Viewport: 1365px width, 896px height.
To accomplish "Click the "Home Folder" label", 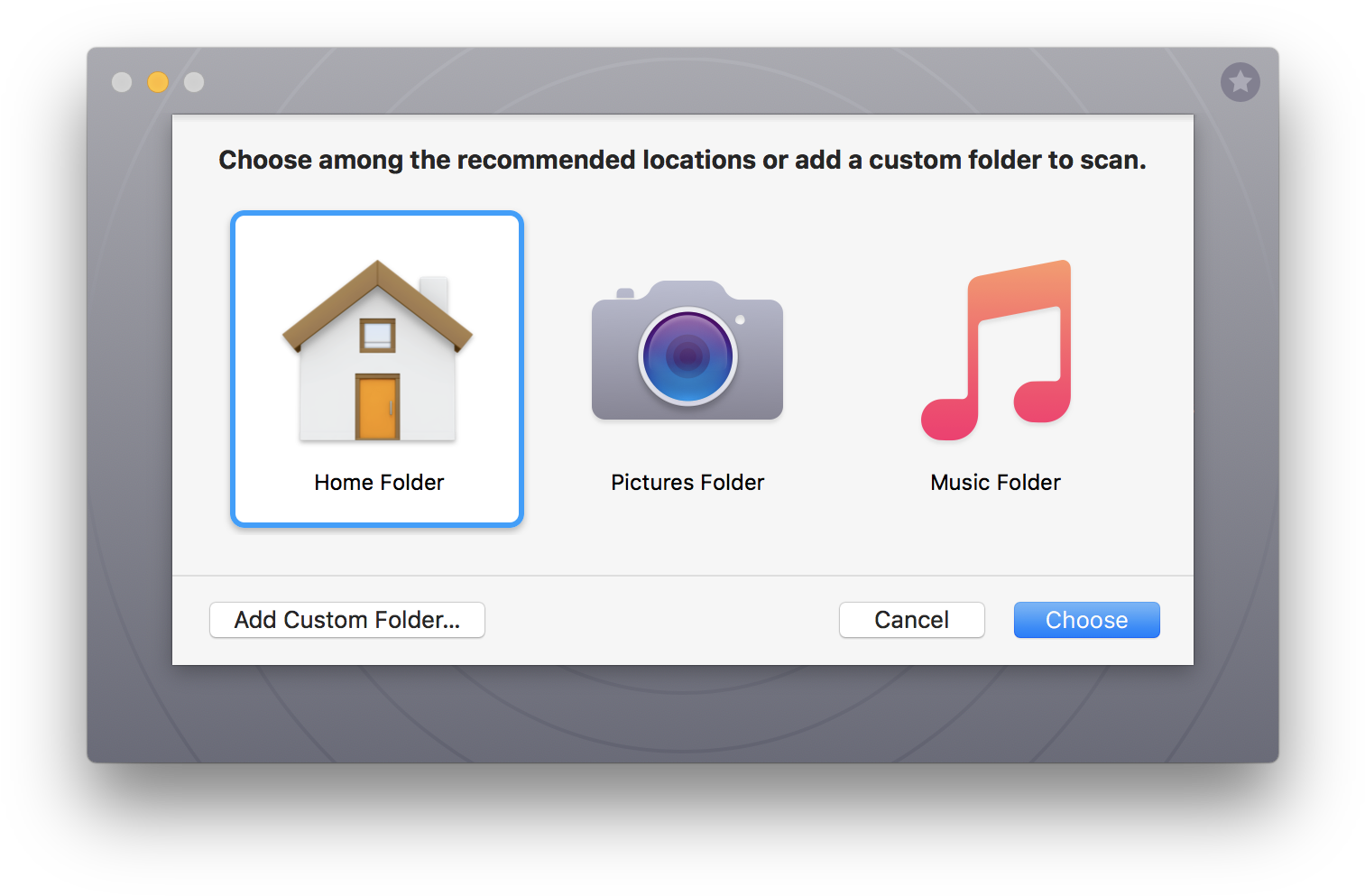I will [x=379, y=483].
